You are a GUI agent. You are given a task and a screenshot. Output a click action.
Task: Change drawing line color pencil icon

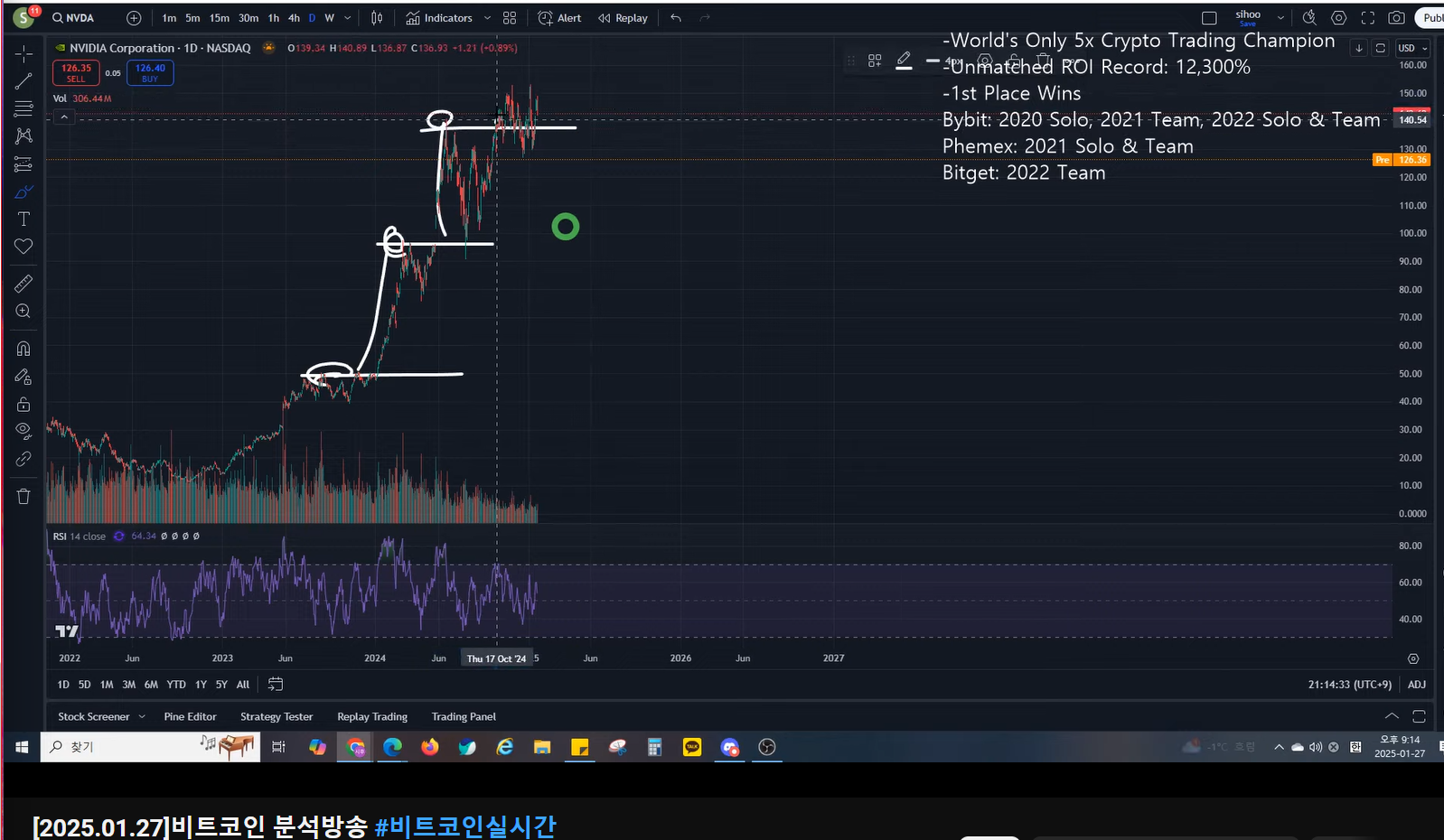point(904,61)
